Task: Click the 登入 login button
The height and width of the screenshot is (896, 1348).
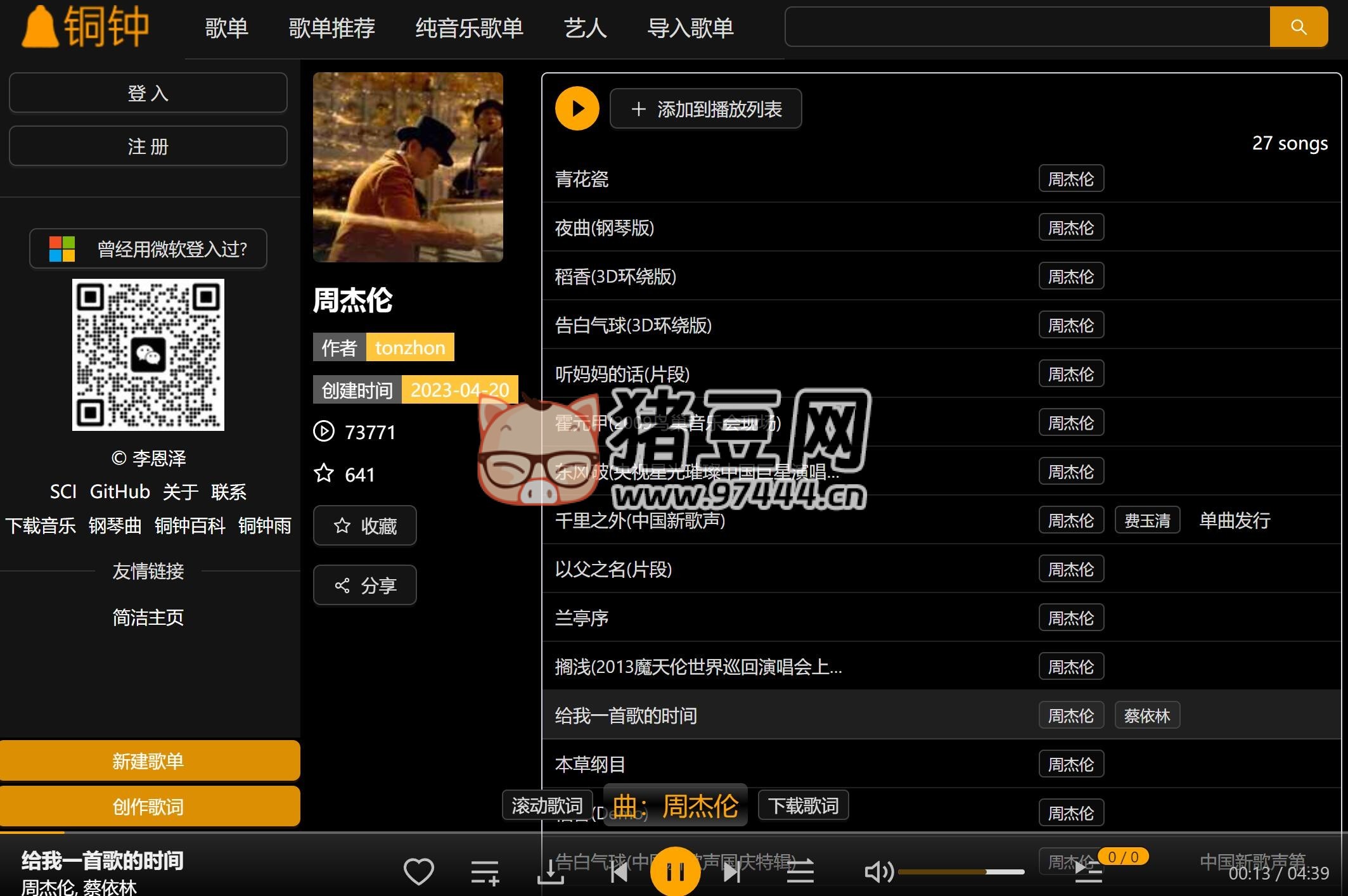Action: 148,93
